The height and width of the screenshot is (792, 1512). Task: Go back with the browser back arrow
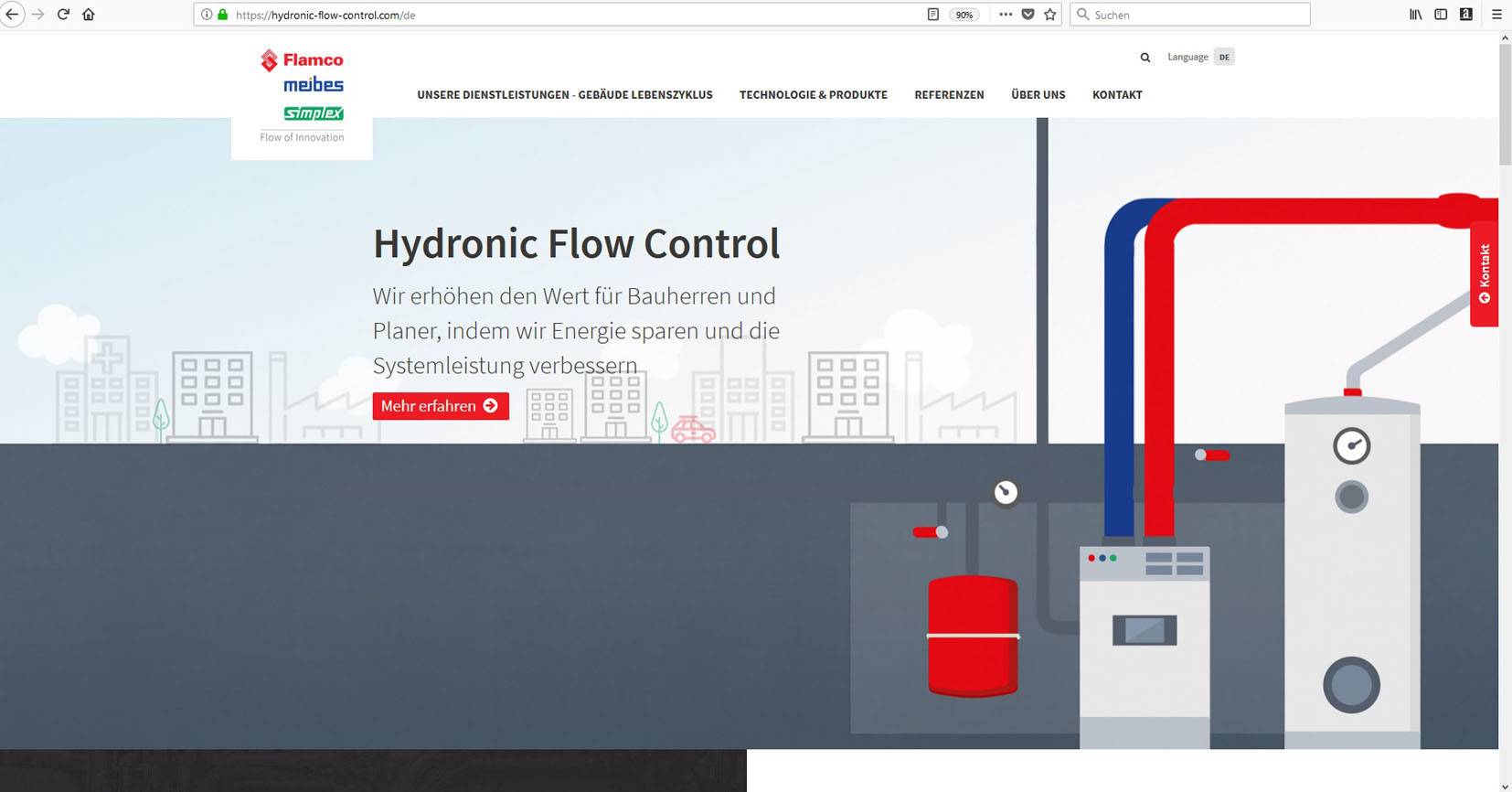(12, 15)
